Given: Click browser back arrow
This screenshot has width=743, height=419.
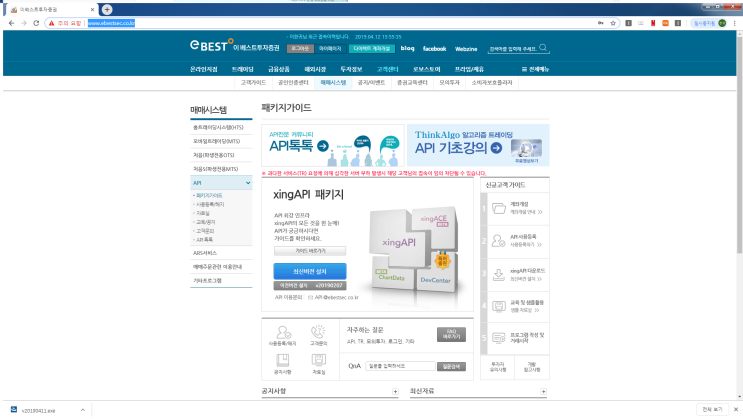Looking at the screenshot, I should pos(11,23).
